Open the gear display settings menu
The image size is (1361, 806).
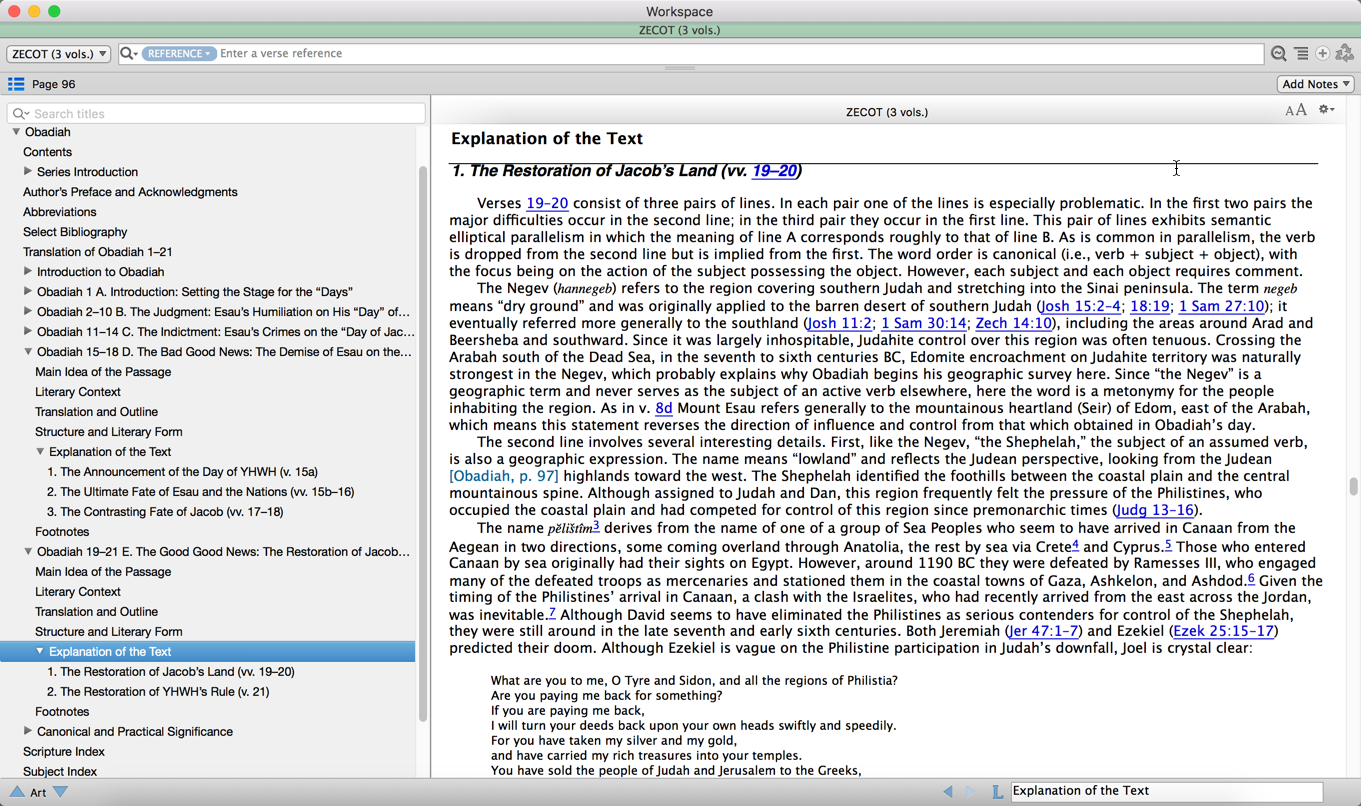(1326, 111)
